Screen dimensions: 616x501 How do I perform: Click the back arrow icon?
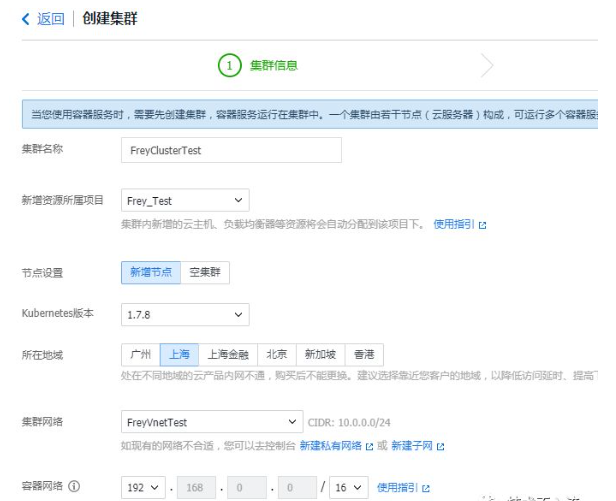[x=26, y=19]
